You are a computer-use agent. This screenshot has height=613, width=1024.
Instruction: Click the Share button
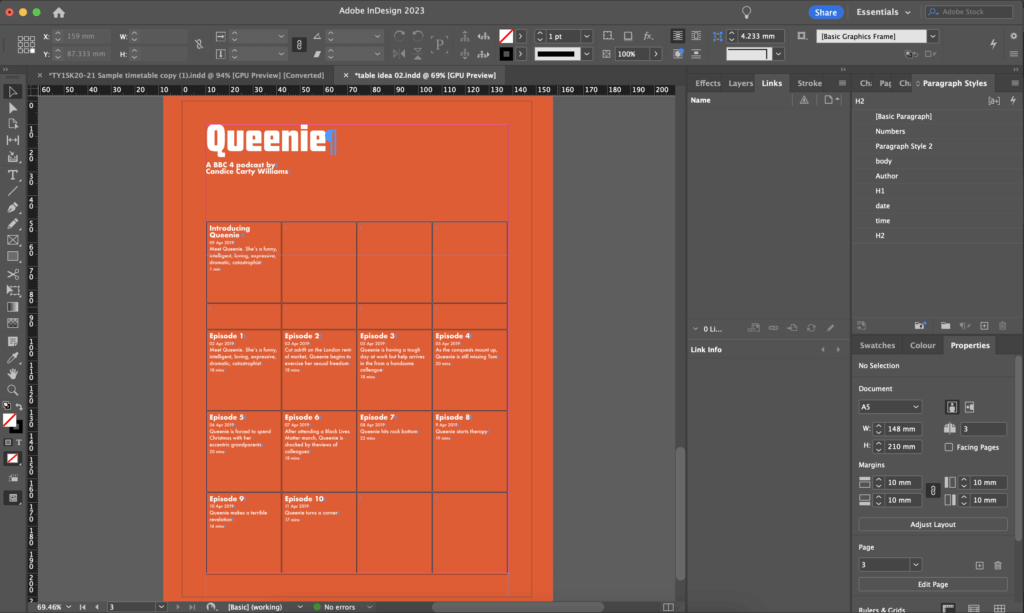(x=825, y=12)
